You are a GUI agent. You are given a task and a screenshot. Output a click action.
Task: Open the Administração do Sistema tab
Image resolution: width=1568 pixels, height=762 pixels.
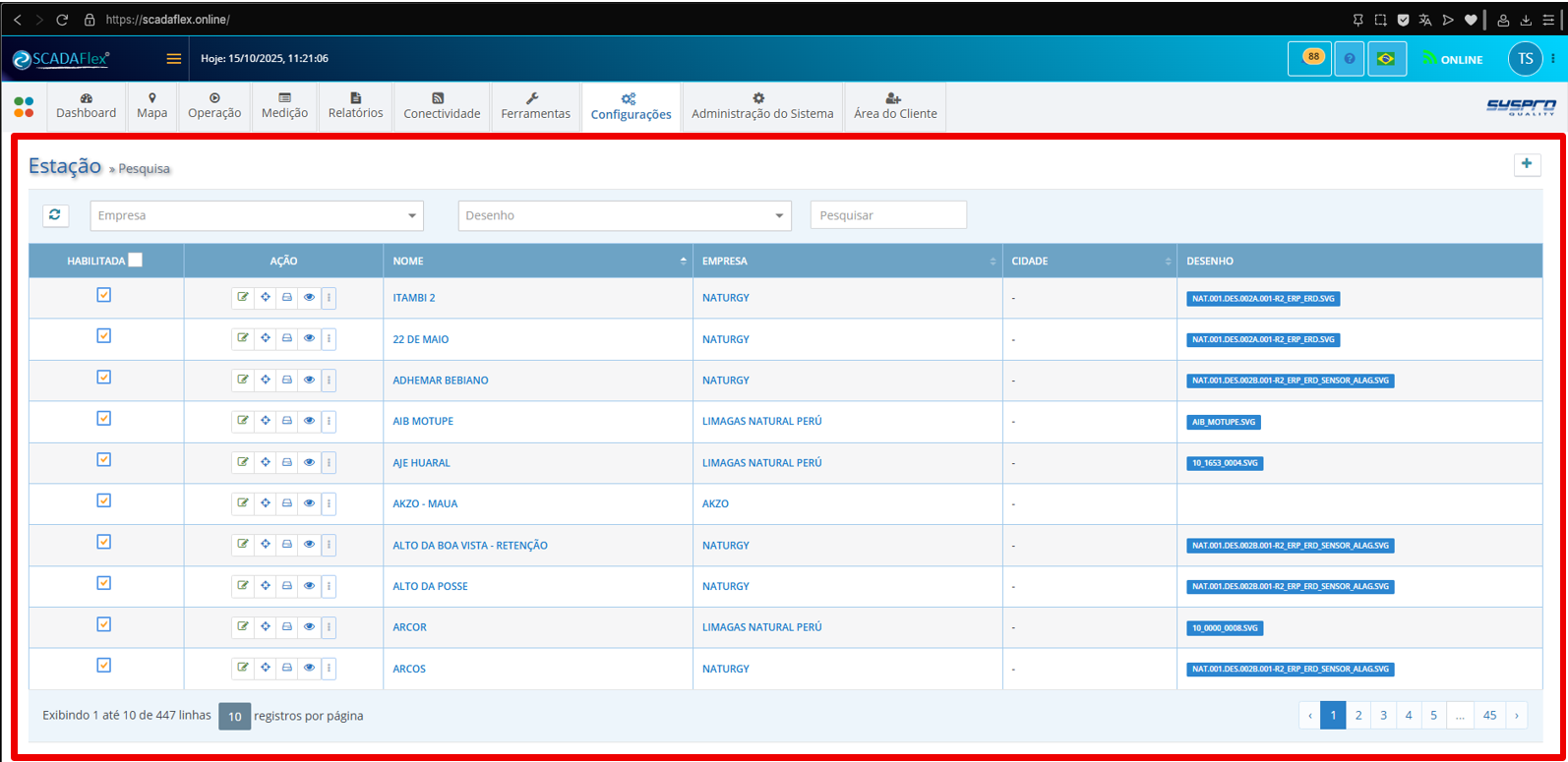(x=762, y=105)
